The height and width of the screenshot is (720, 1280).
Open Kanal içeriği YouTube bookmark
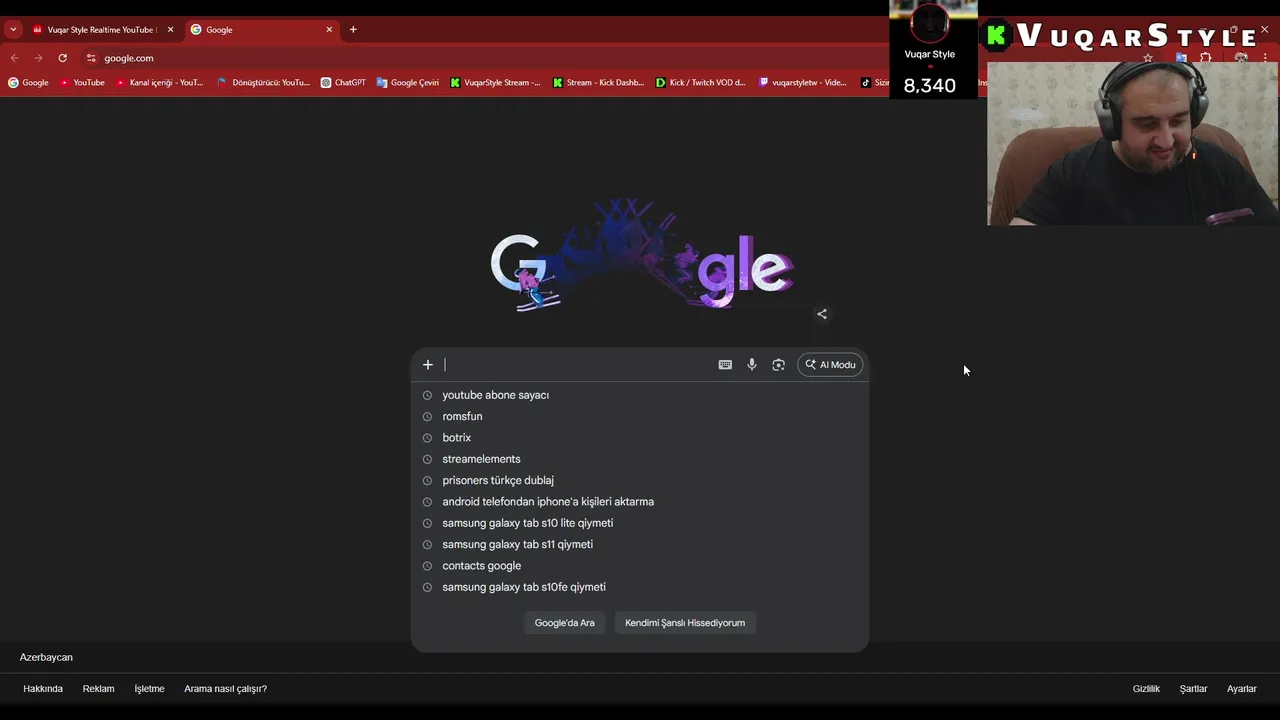(160, 83)
